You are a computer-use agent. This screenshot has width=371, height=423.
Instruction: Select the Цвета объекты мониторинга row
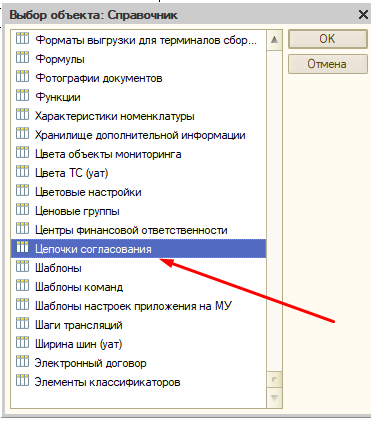[138, 154]
